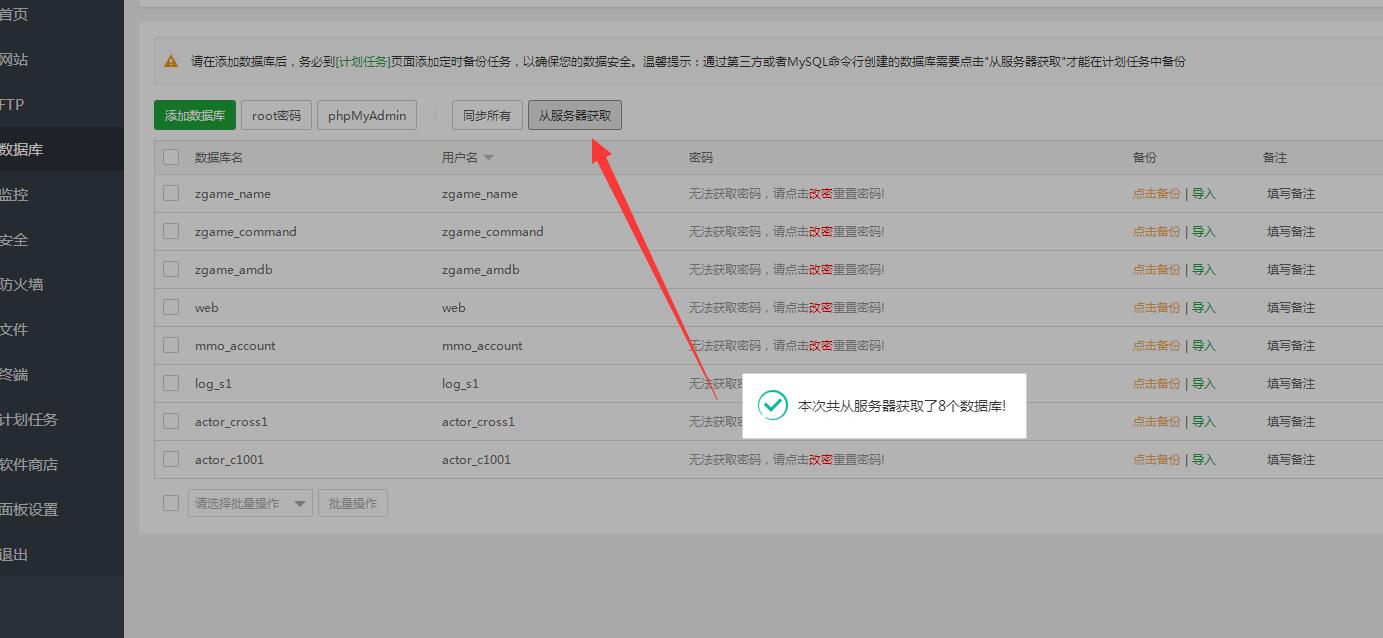
Task: Click 改密 link for zgame_command
Action: 820,232
